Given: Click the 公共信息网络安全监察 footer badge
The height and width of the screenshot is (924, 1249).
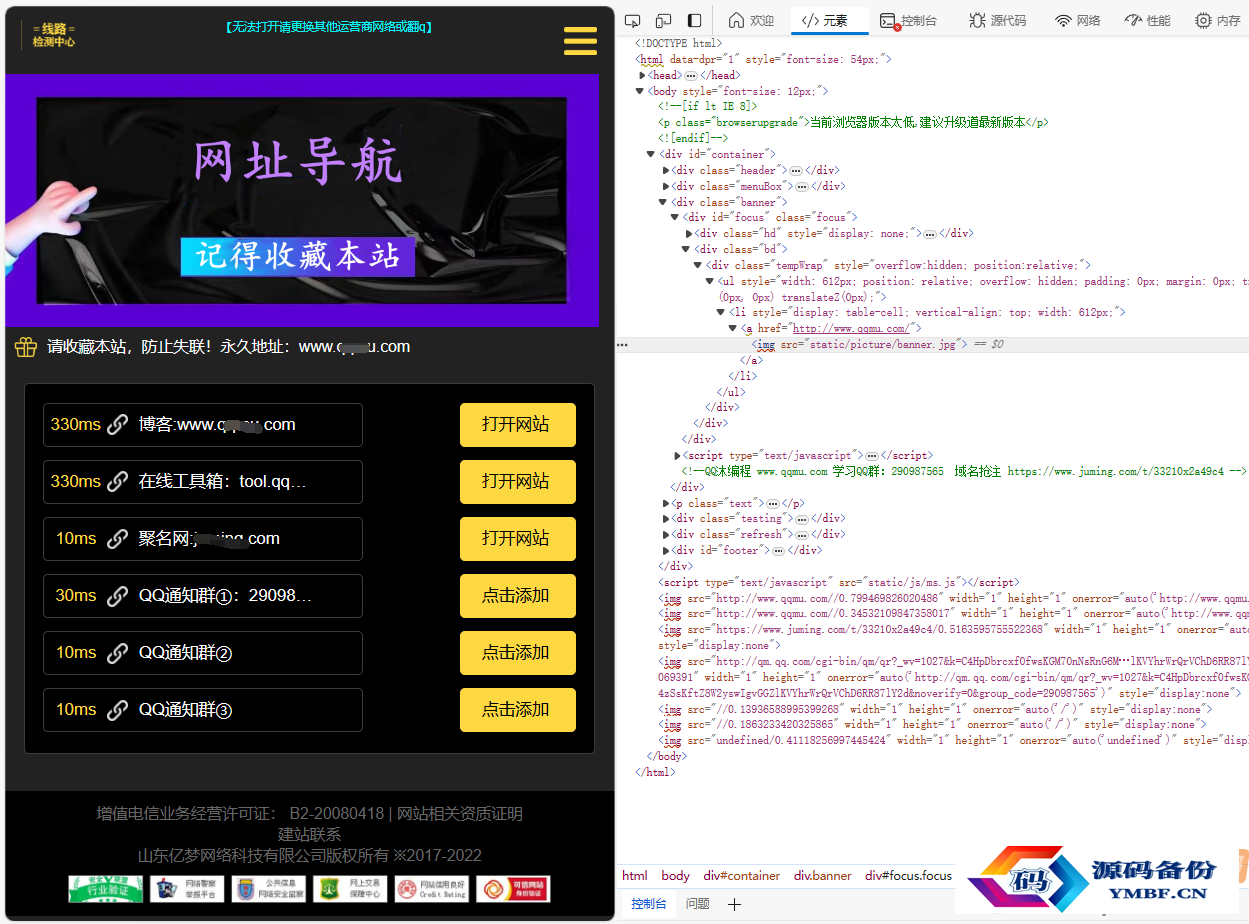Looking at the screenshot, I should [x=268, y=889].
